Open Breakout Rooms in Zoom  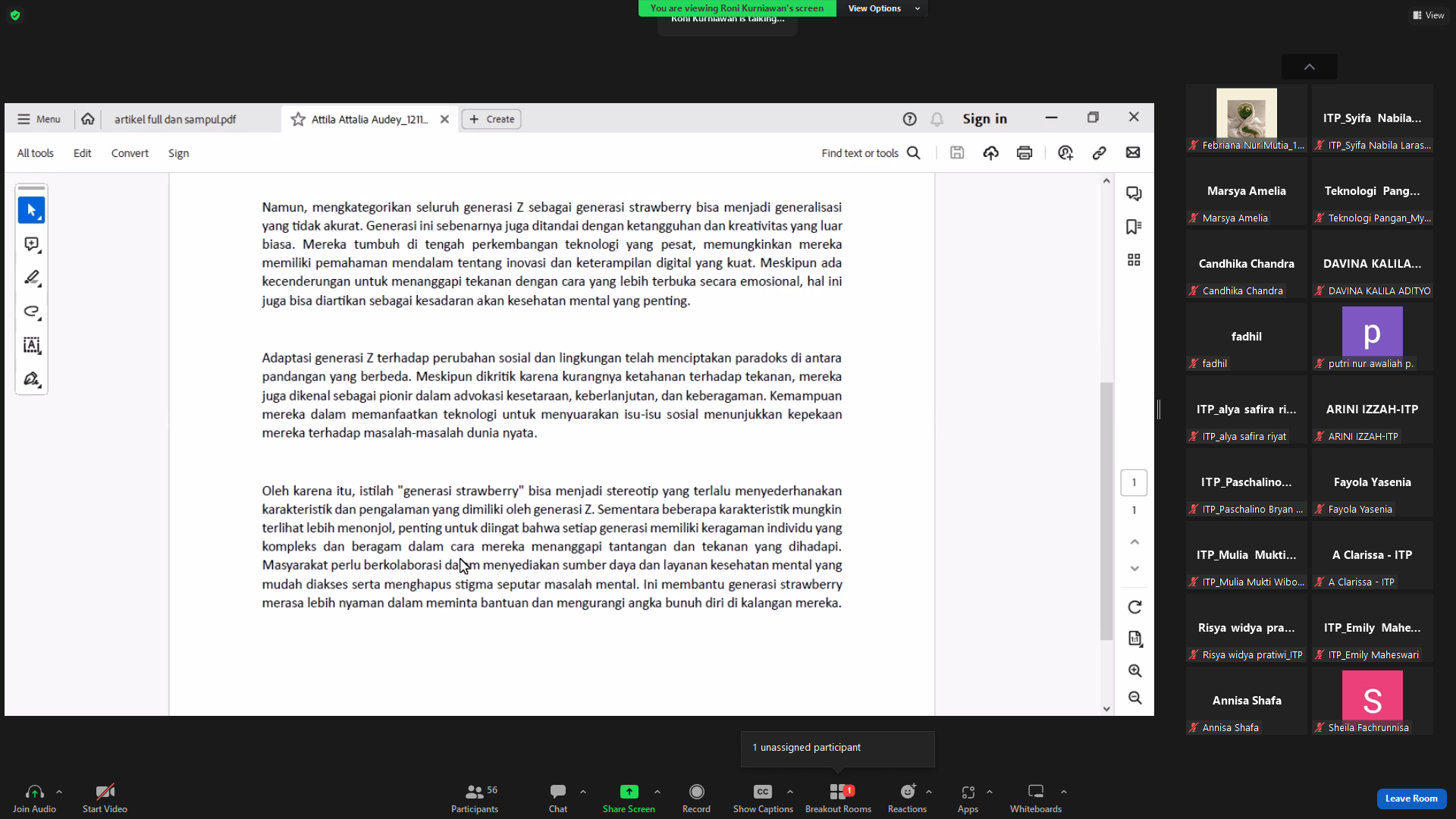tap(838, 798)
